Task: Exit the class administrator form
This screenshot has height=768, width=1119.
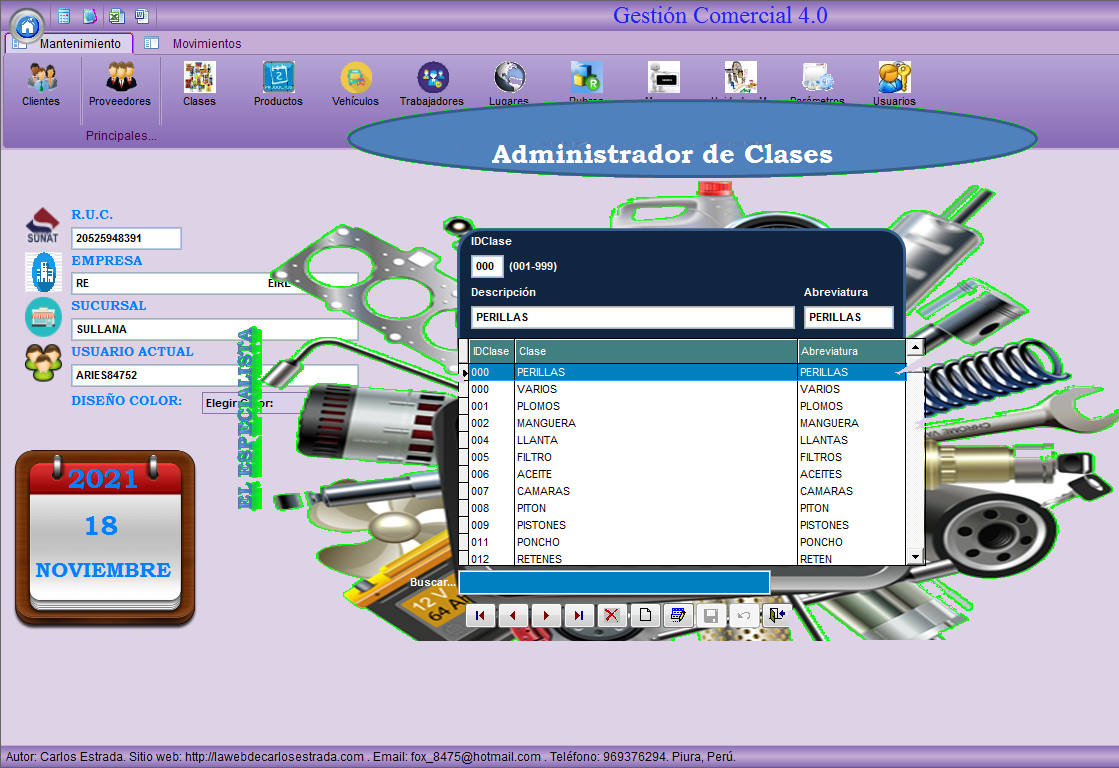Action: click(x=775, y=616)
